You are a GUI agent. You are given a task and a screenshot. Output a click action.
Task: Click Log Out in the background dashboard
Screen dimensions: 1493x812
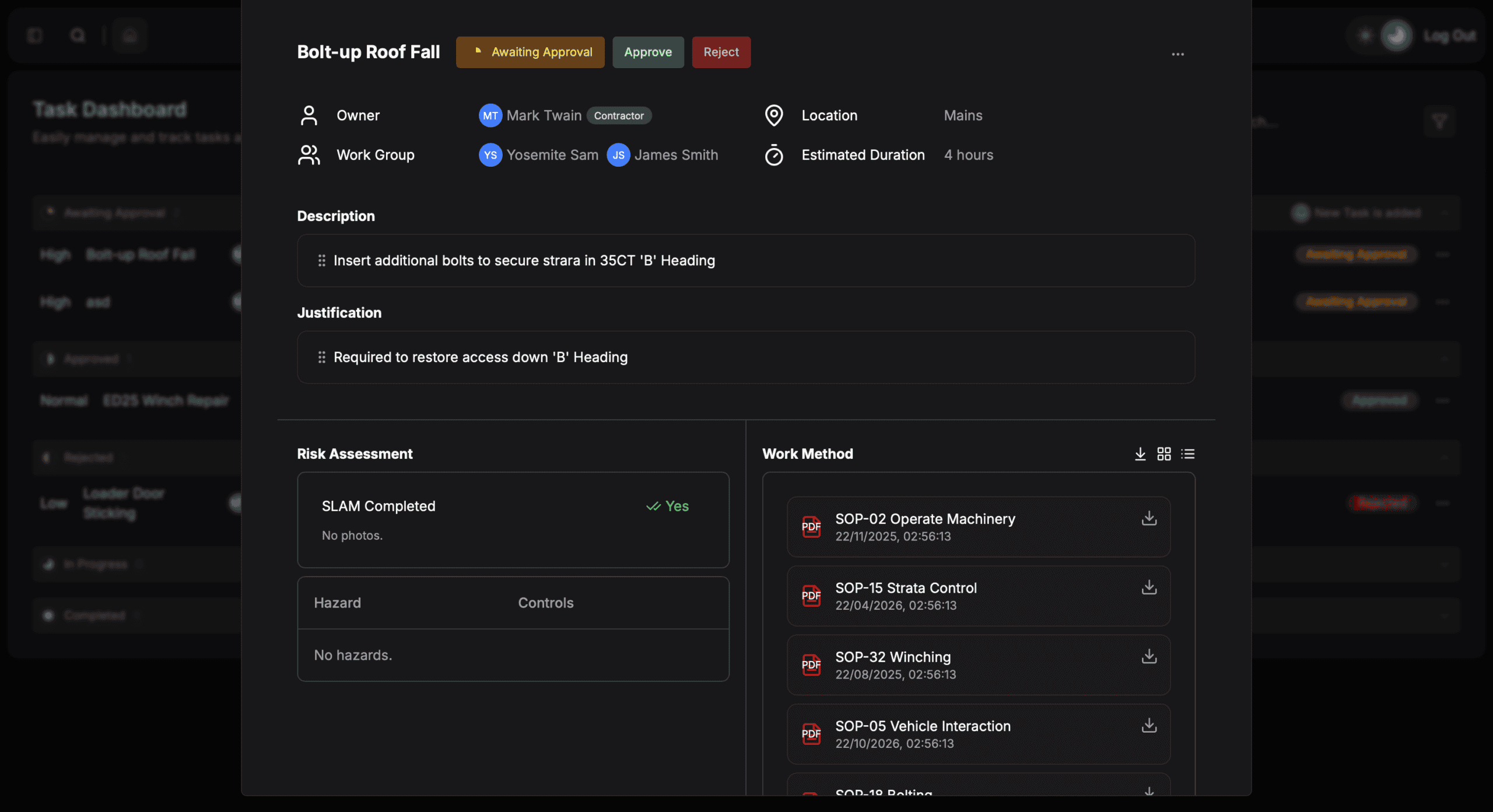click(1450, 36)
